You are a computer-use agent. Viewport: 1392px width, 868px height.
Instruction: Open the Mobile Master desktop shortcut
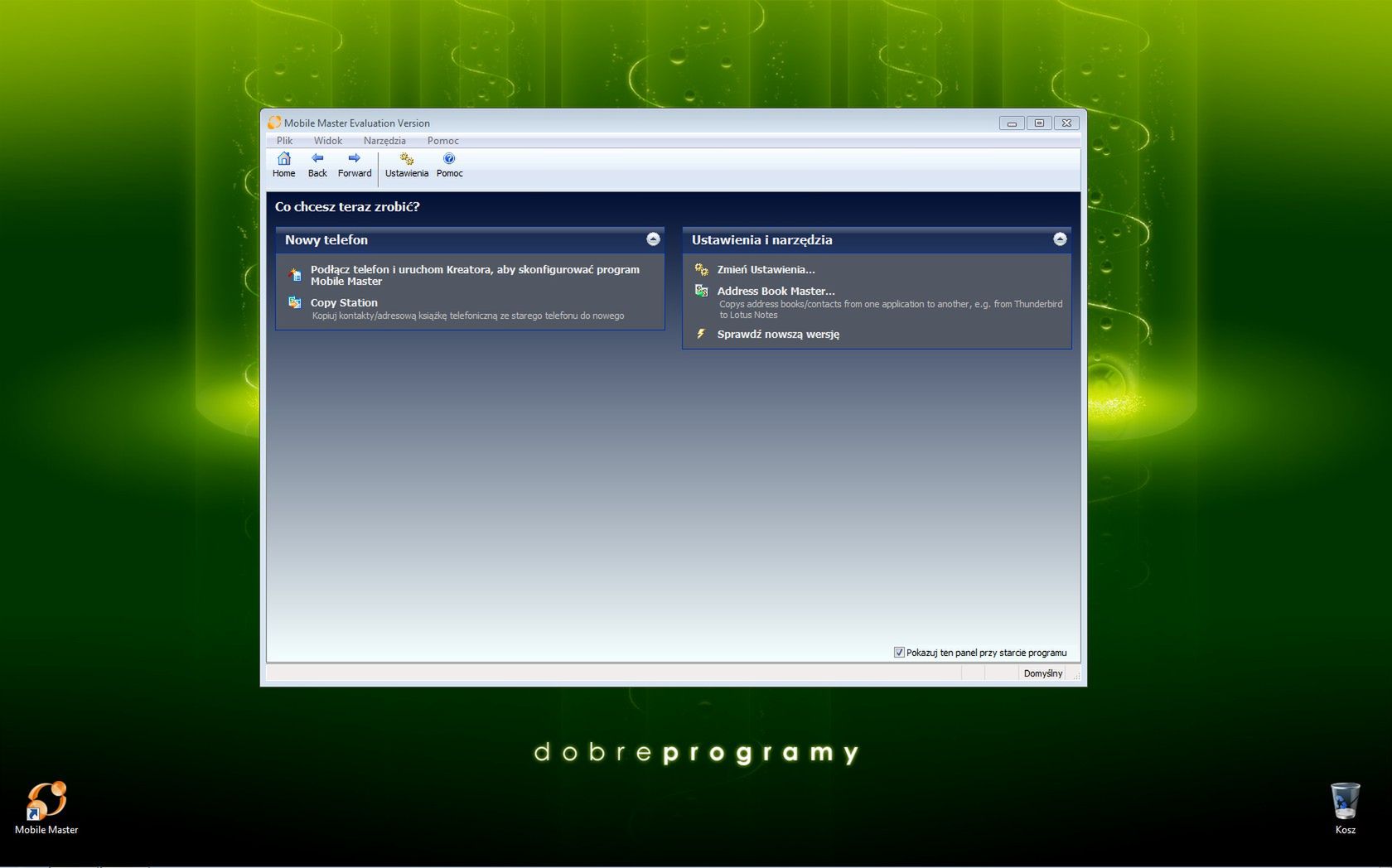tap(46, 808)
